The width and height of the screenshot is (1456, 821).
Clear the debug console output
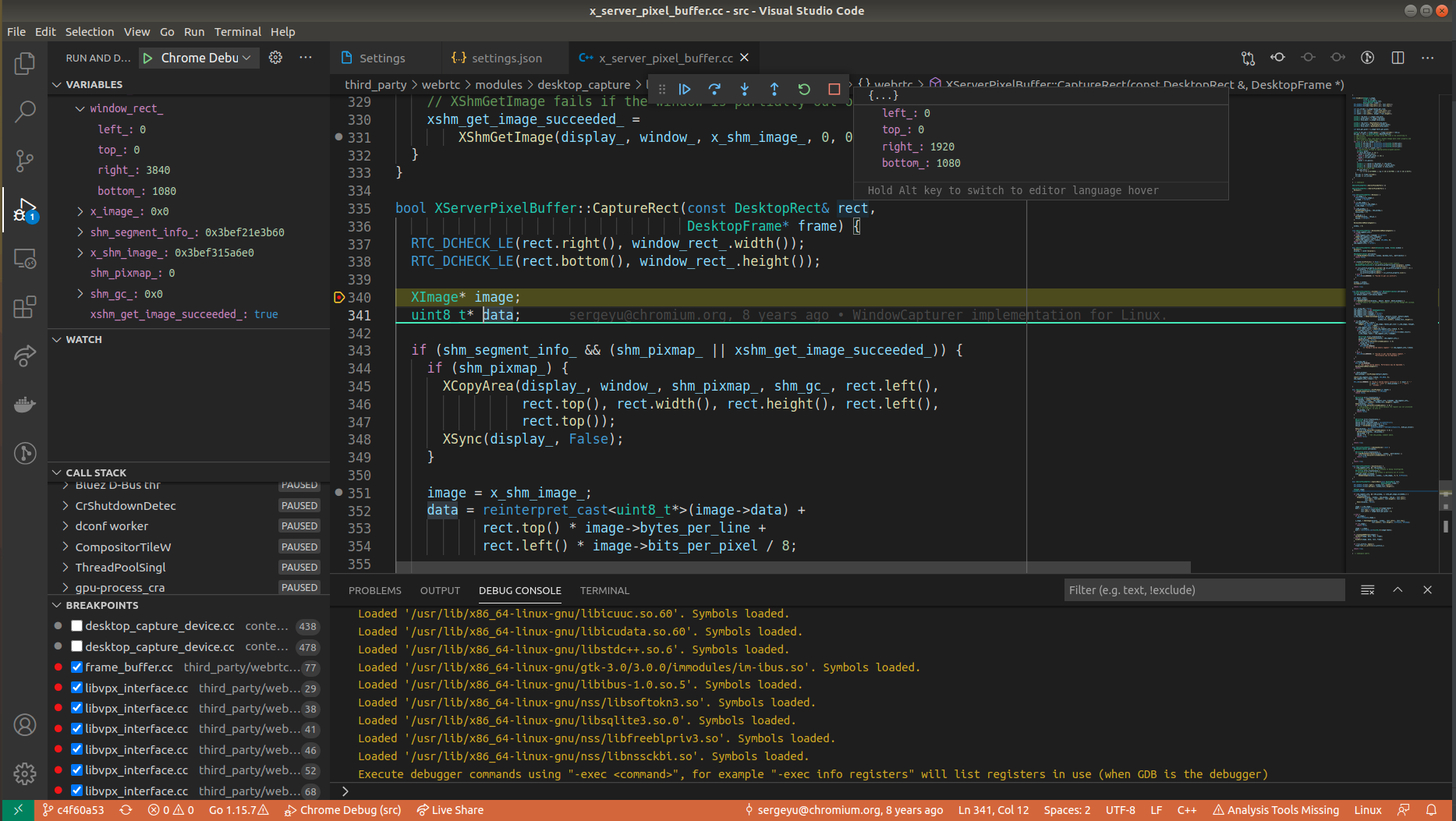click(x=1368, y=590)
